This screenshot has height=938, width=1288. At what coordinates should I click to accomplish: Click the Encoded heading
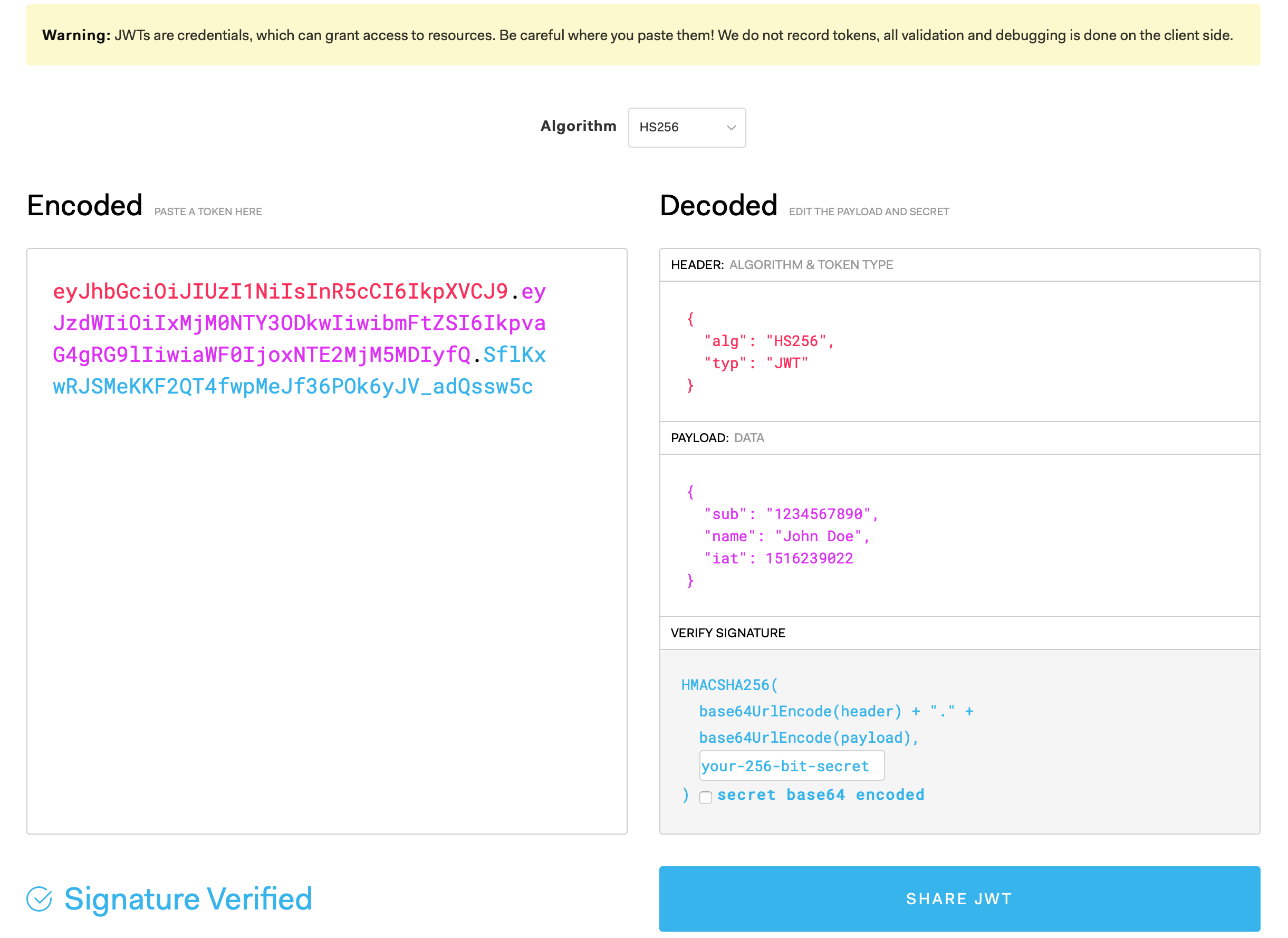(84, 205)
